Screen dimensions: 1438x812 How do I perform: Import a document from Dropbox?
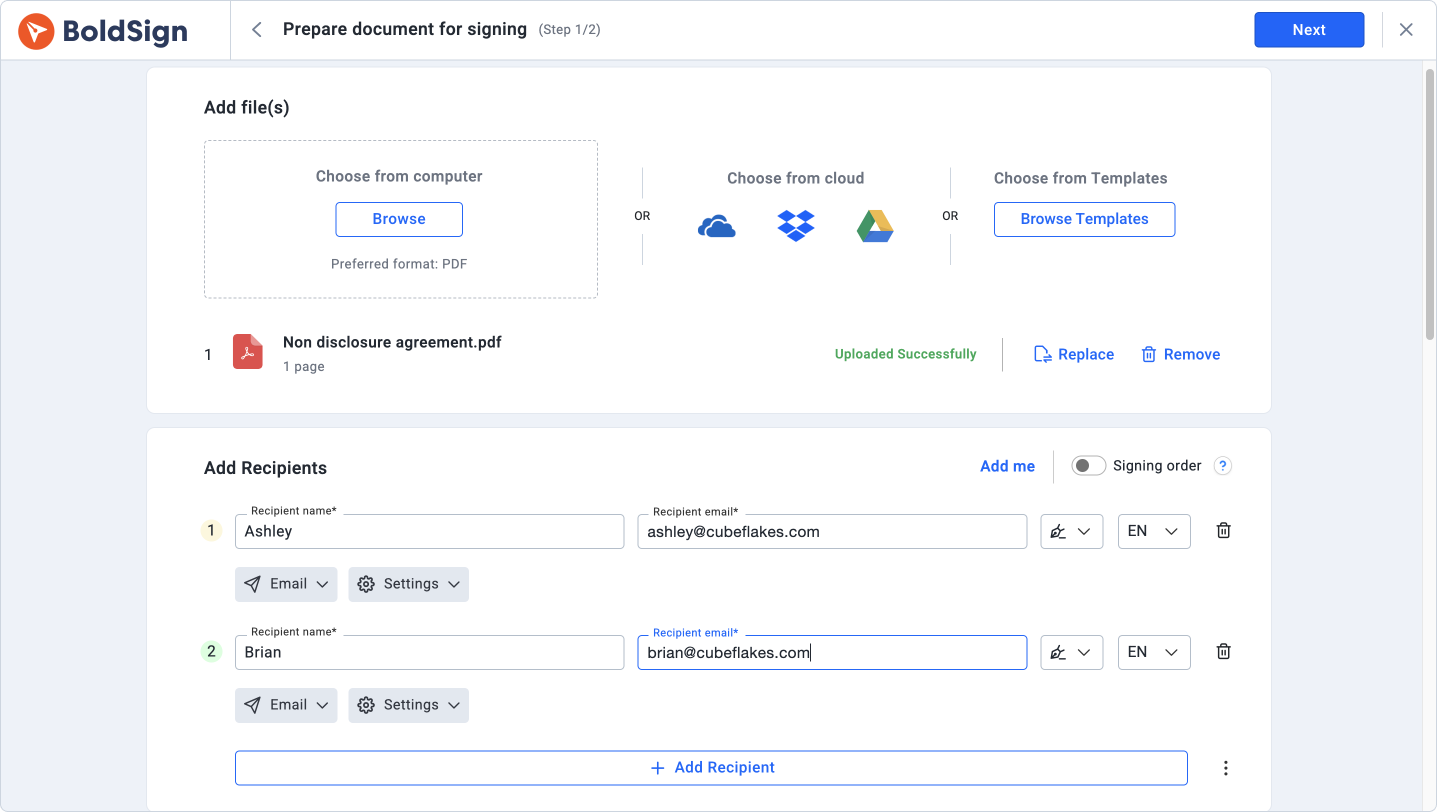point(794,225)
